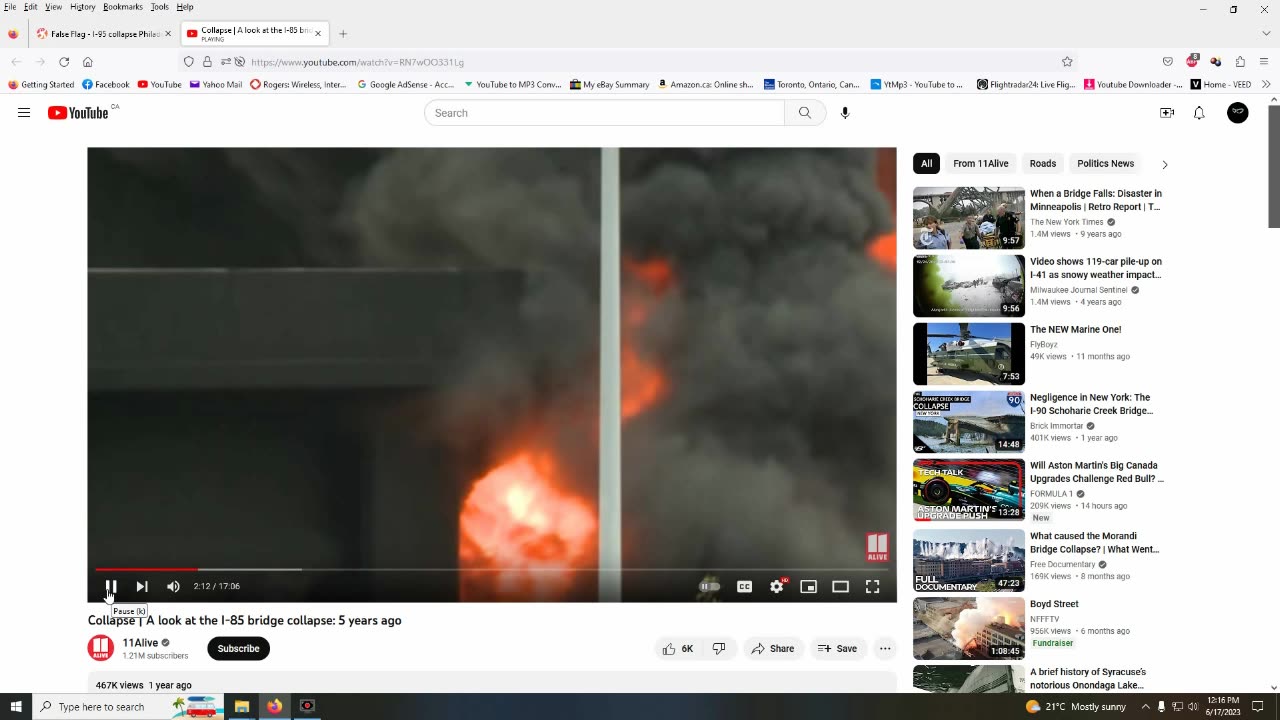Save page to Pocket

(1167, 62)
